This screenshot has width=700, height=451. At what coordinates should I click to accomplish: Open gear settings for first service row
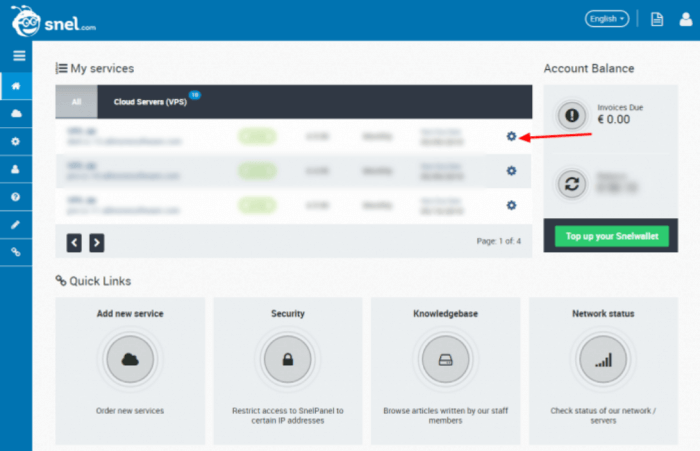(x=511, y=136)
